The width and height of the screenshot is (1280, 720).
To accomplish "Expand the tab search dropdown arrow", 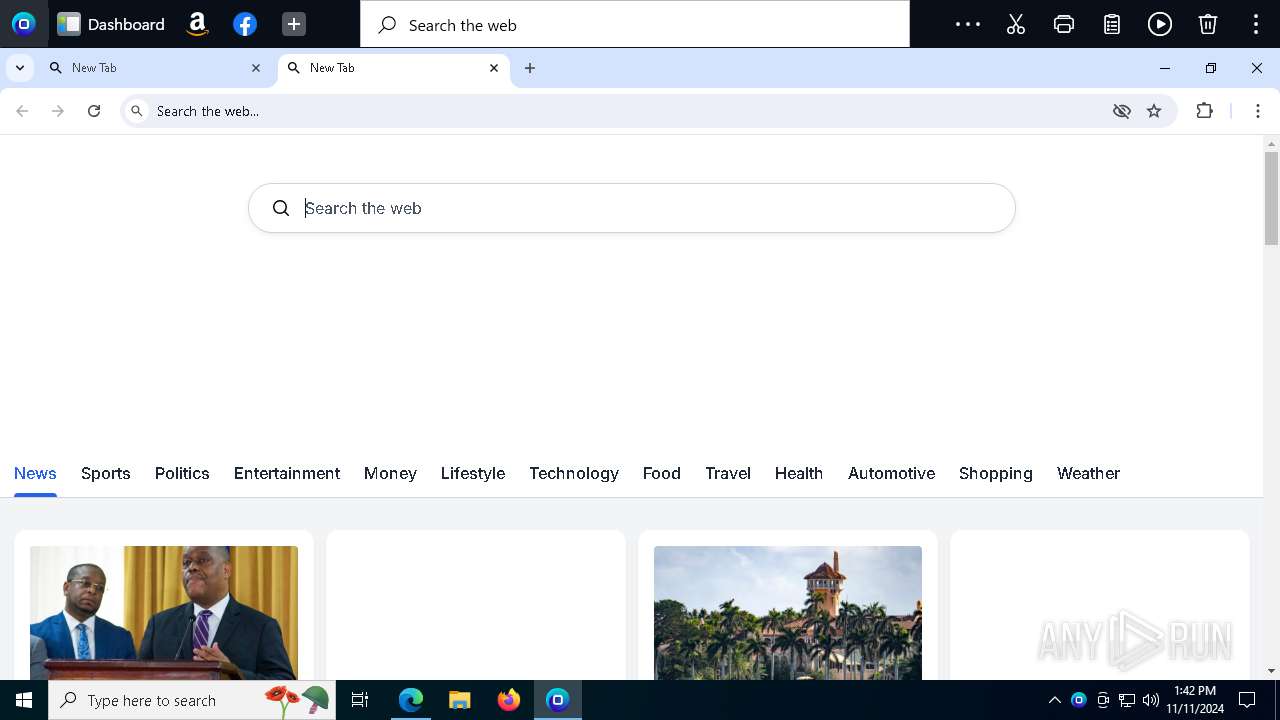I will [x=20, y=68].
